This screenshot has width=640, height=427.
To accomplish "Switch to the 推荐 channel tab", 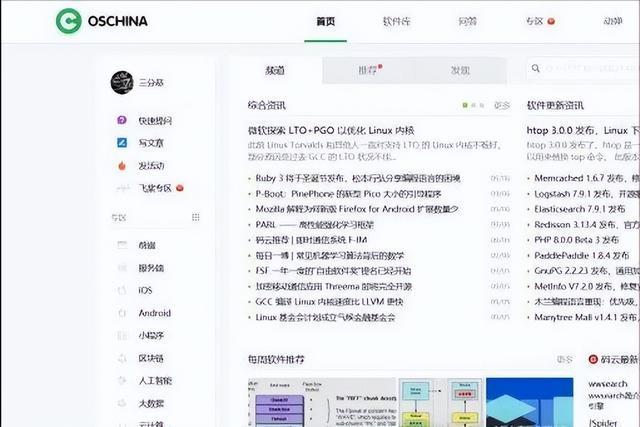I will [x=369, y=70].
